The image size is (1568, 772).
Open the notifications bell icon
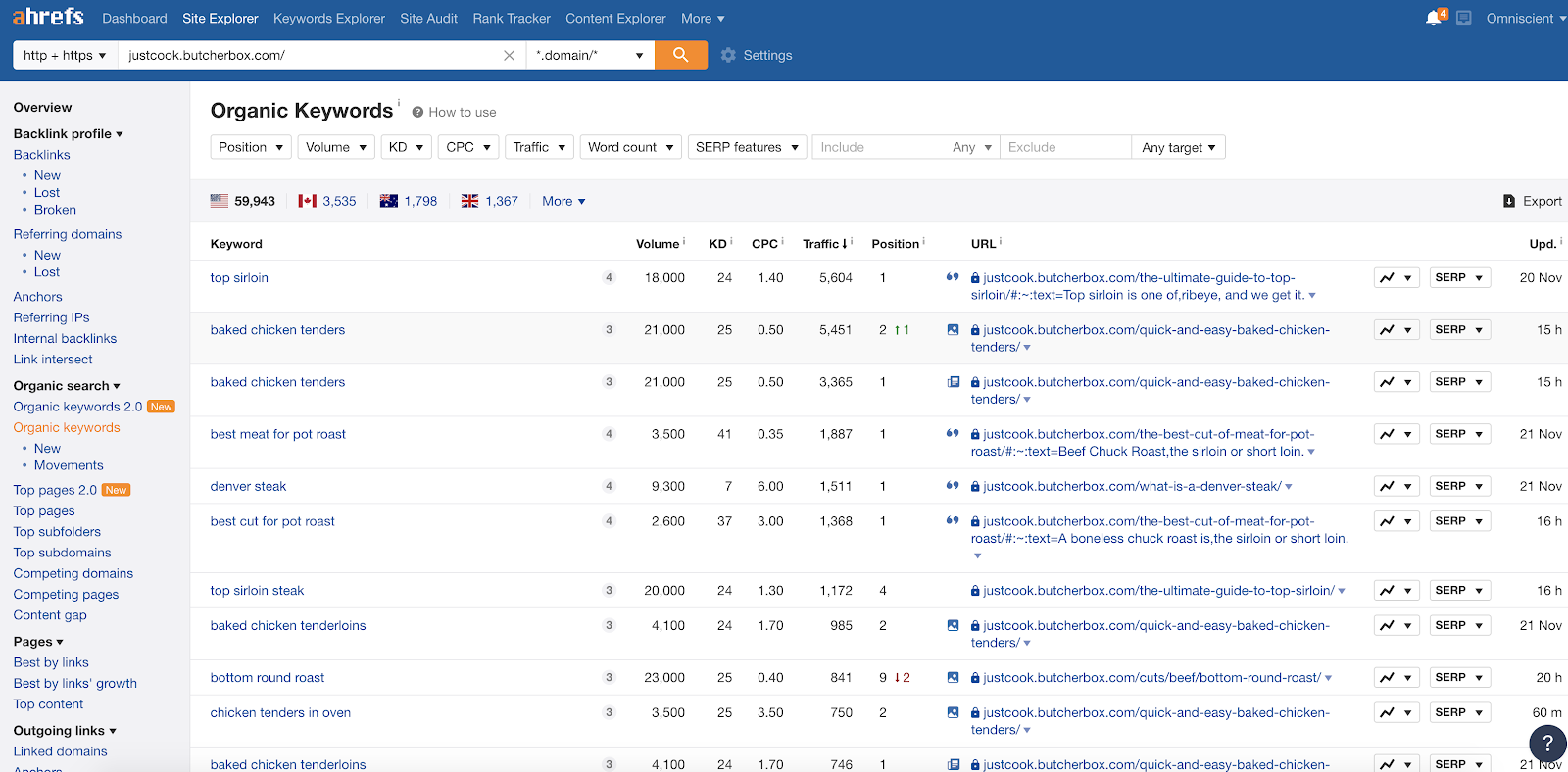point(1434,19)
